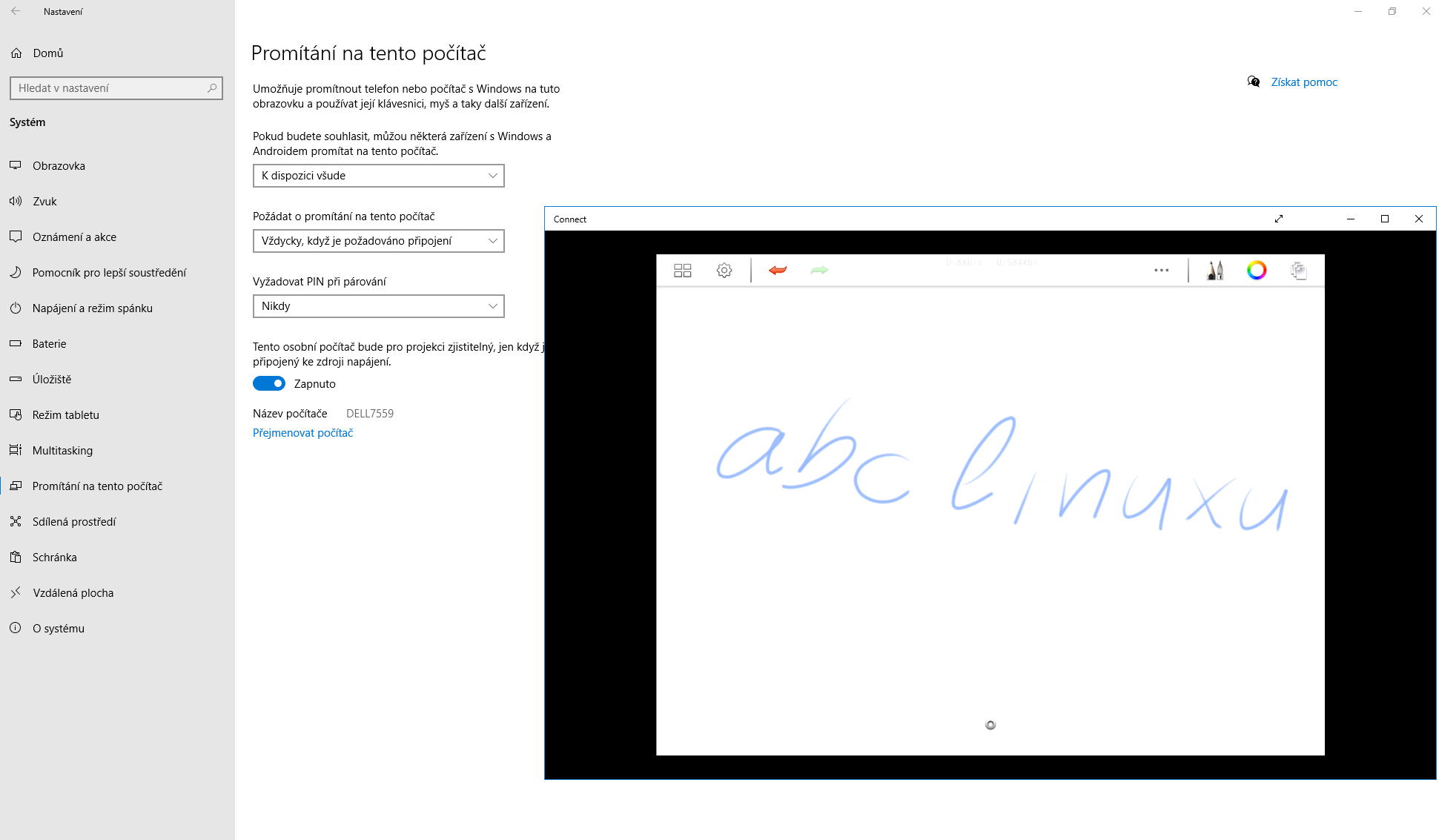Go to Vzdálená plocha section
The image size is (1439, 840).
(x=73, y=592)
